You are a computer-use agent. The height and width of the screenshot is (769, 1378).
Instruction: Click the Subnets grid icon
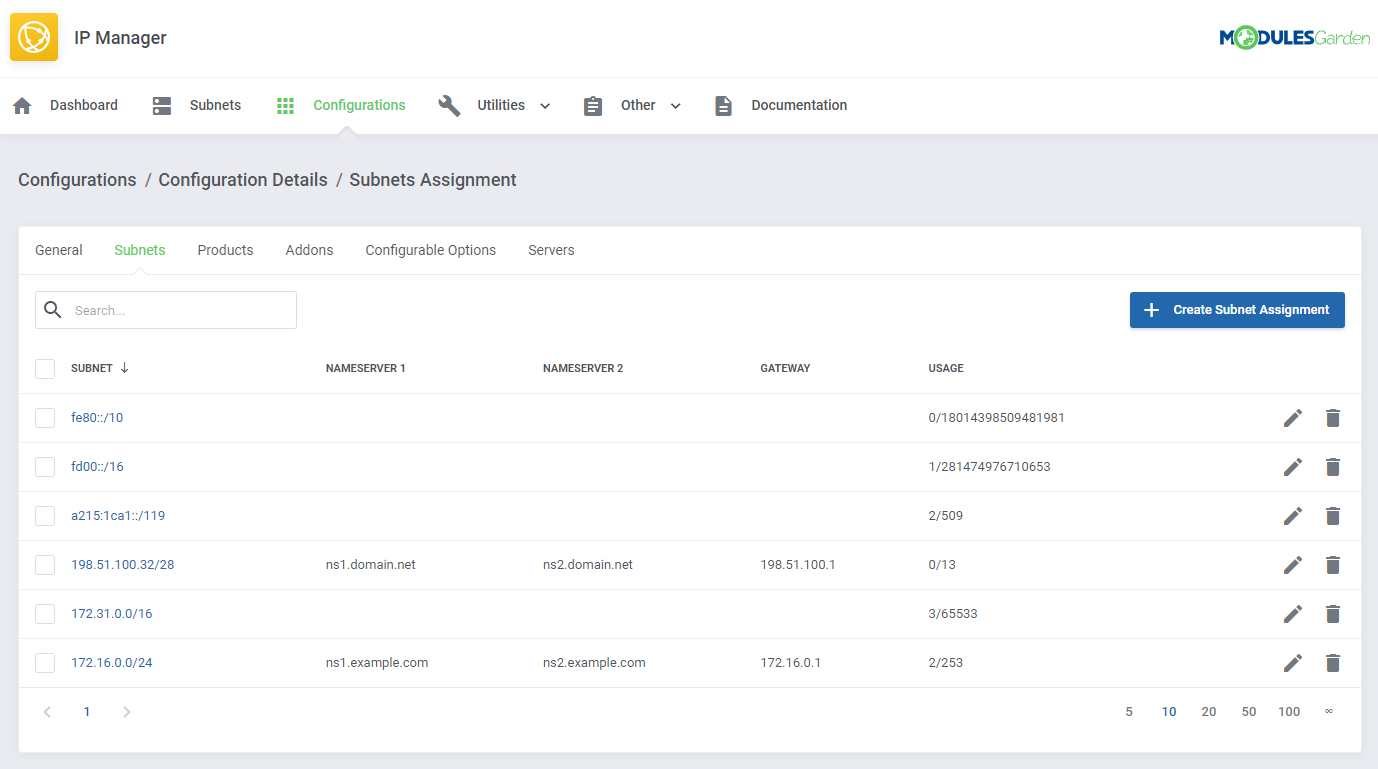[x=161, y=104]
